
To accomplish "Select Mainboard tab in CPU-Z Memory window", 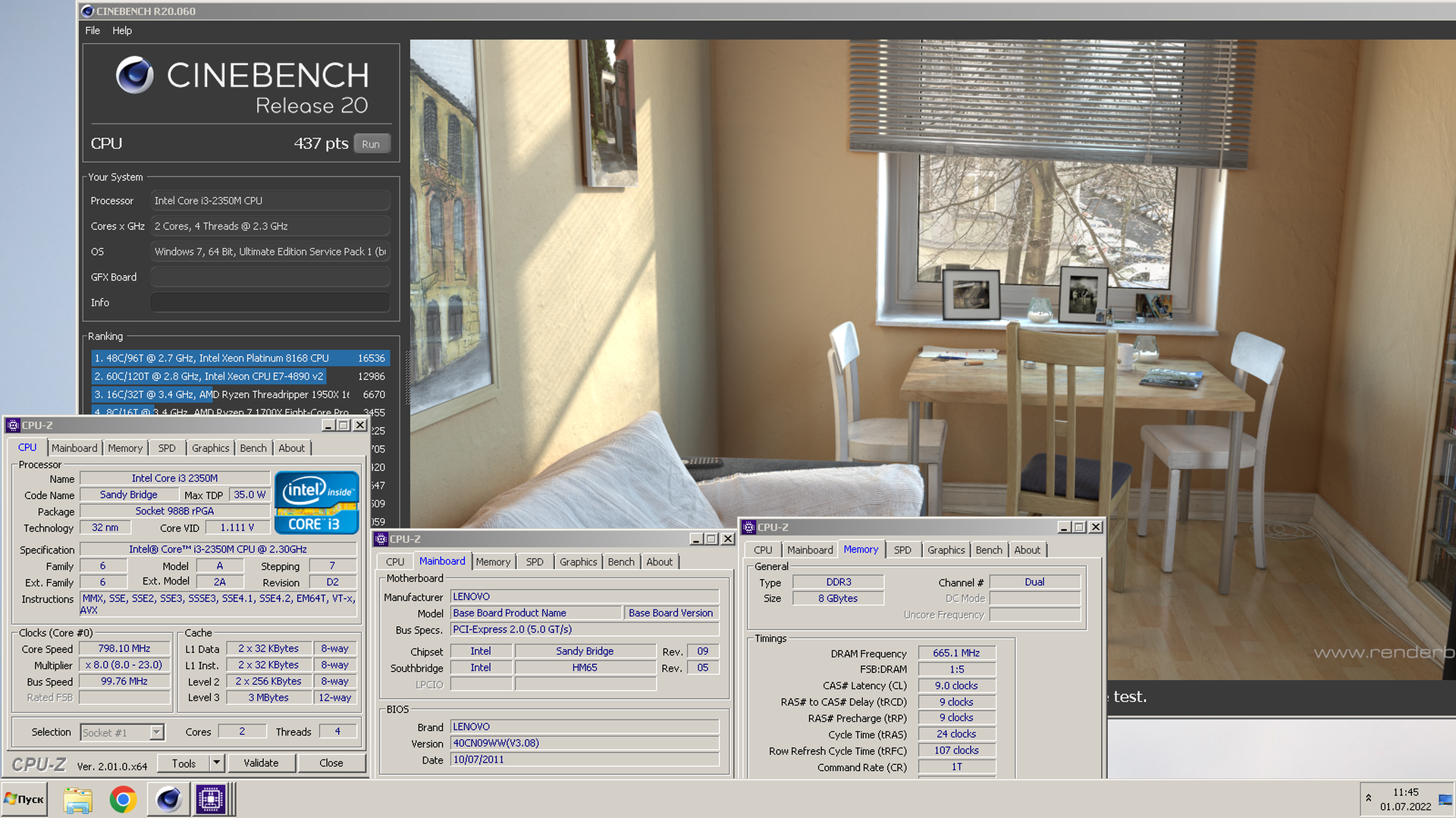I will click(810, 550).
